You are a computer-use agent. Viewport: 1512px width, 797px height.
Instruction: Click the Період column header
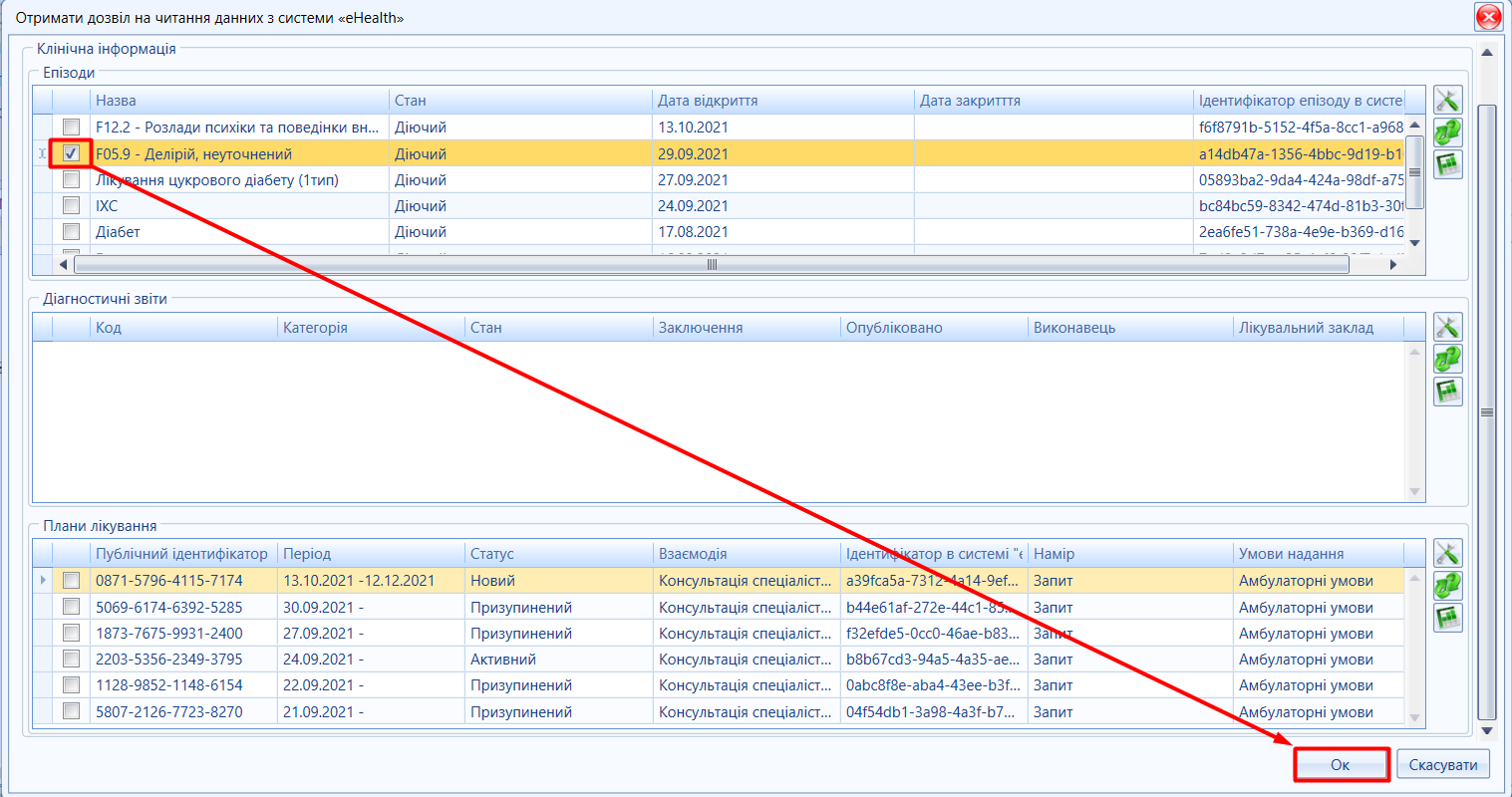coord(371,554)
